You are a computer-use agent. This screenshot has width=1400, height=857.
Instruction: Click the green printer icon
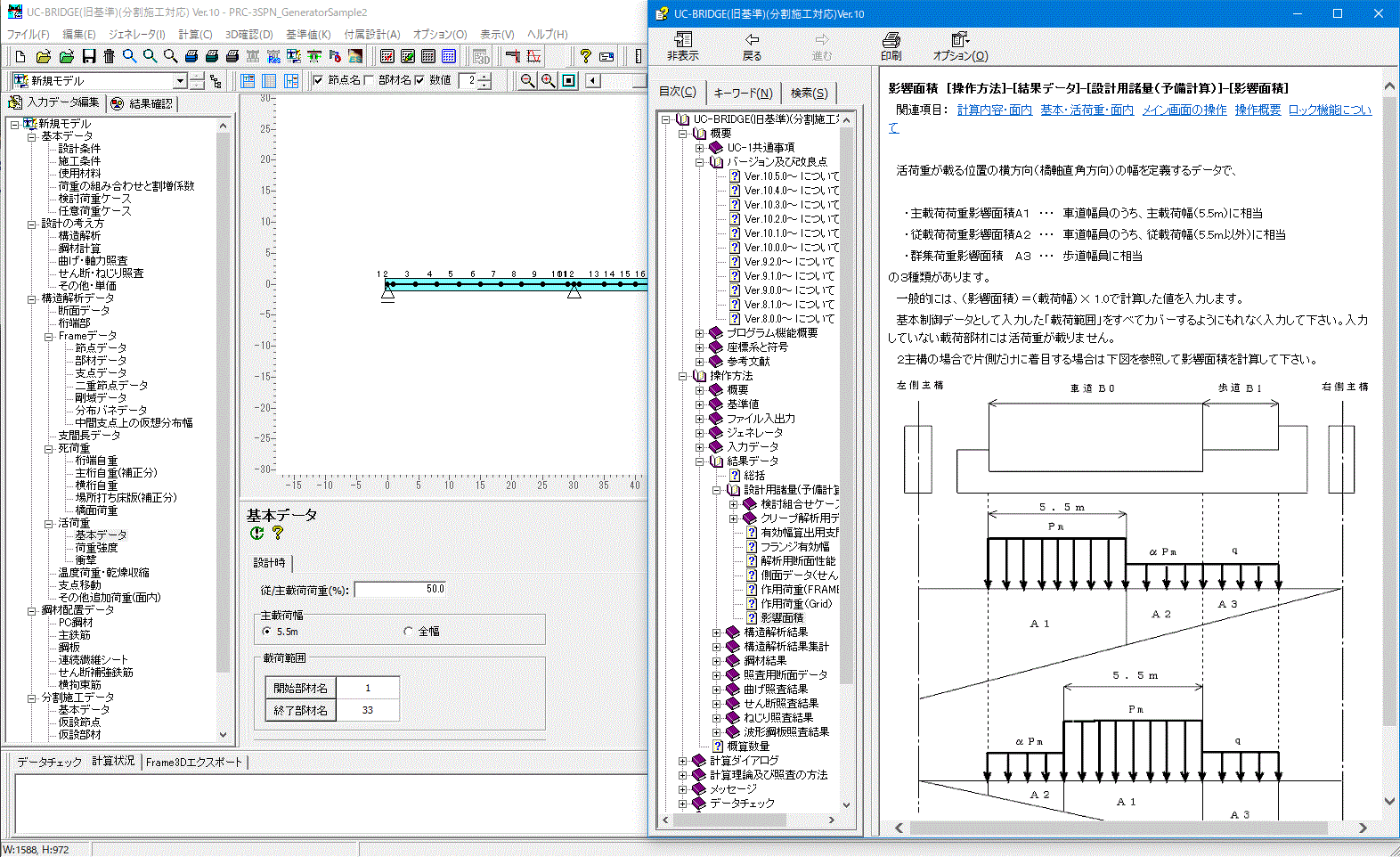point(211,56)
